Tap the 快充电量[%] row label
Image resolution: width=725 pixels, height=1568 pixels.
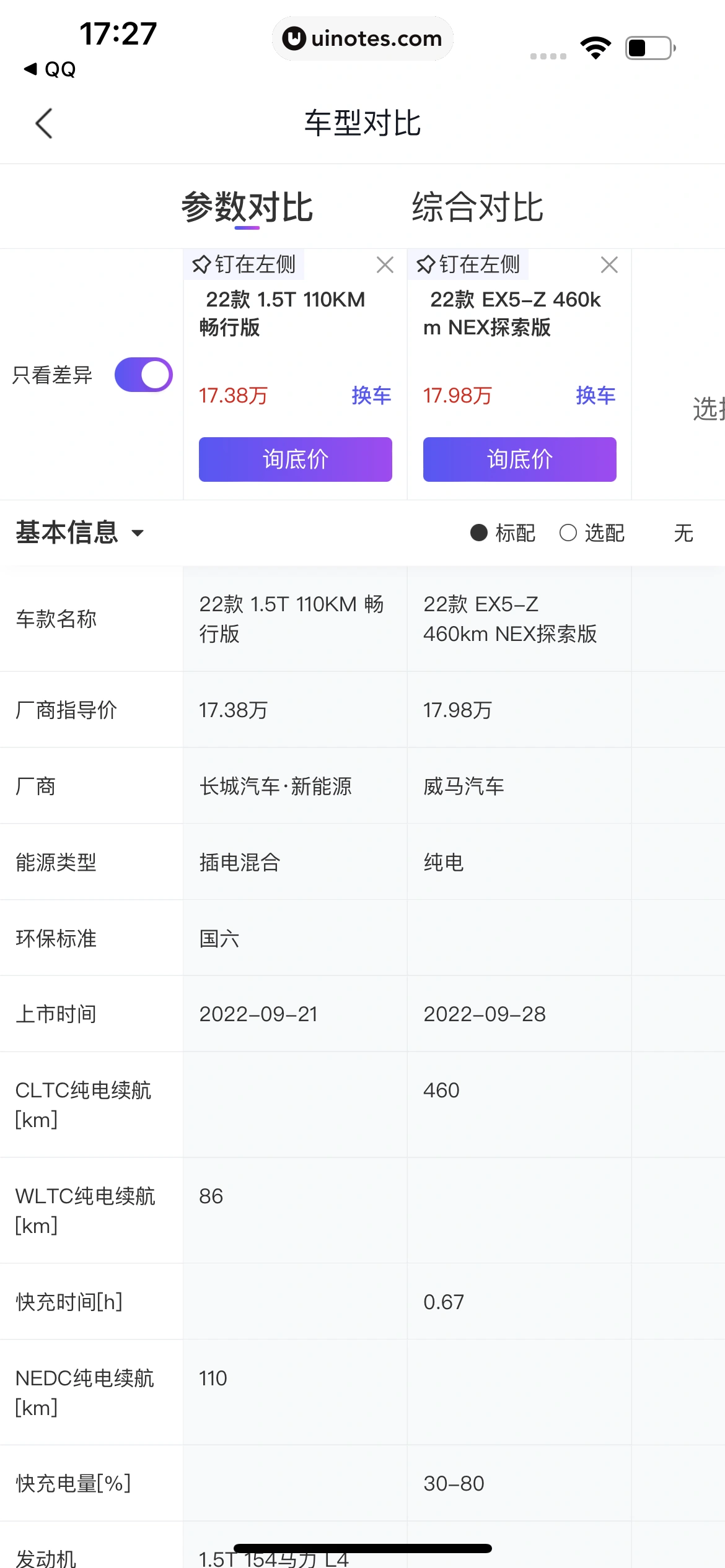[74, 1483]
